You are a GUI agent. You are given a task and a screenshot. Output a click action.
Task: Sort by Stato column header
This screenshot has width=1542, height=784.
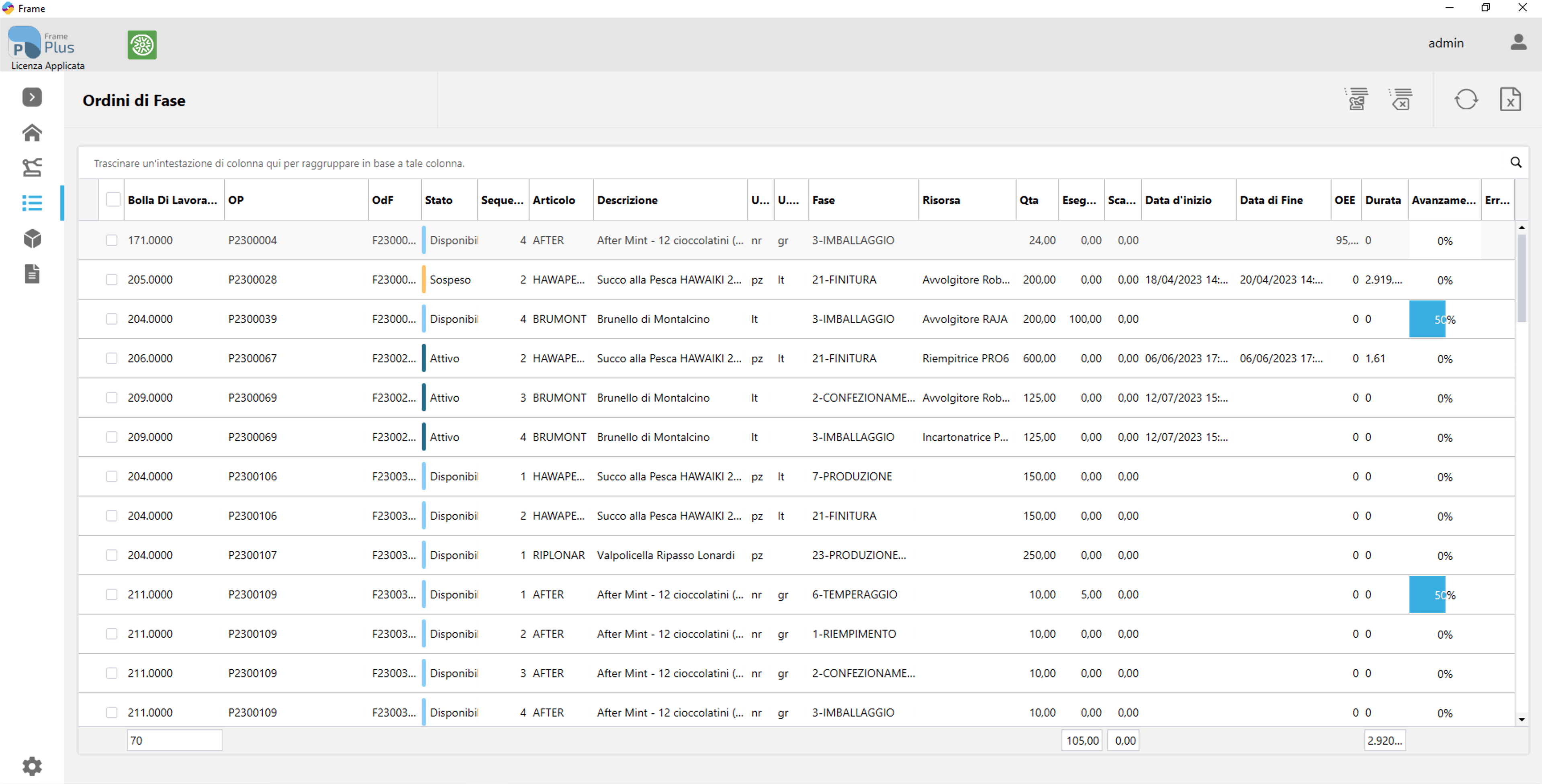pyautogui.click(x=449, y=200)
